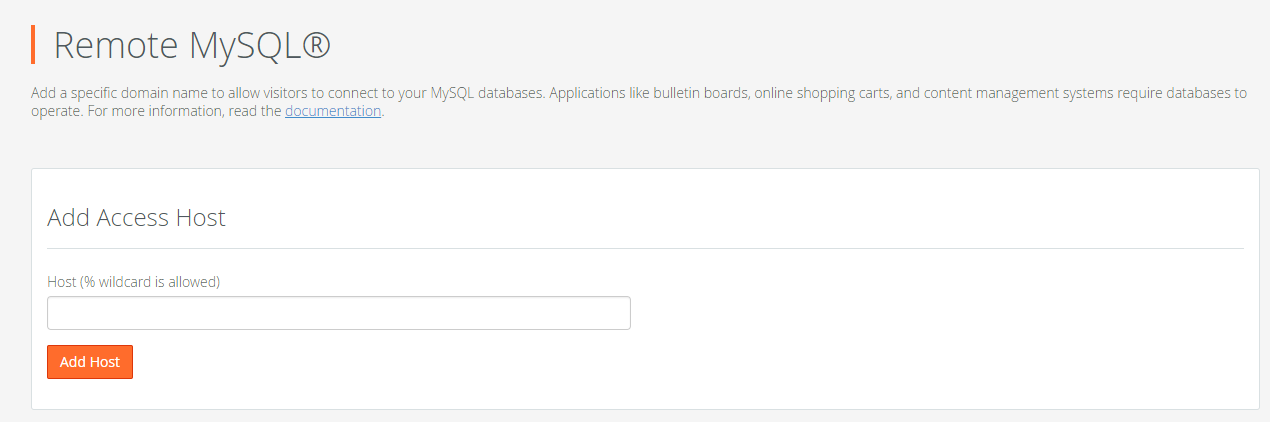This screenshot has height=422, width=1270.
Task: Click the phrase content management systems
Action: point(1008,93)
